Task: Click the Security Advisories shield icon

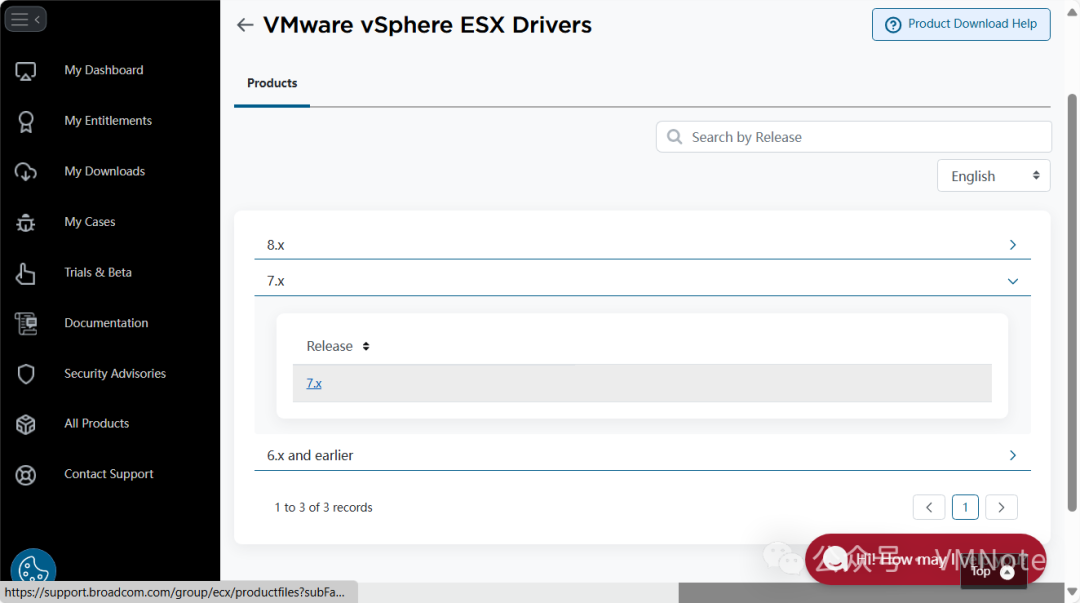Action: [25, 374]
